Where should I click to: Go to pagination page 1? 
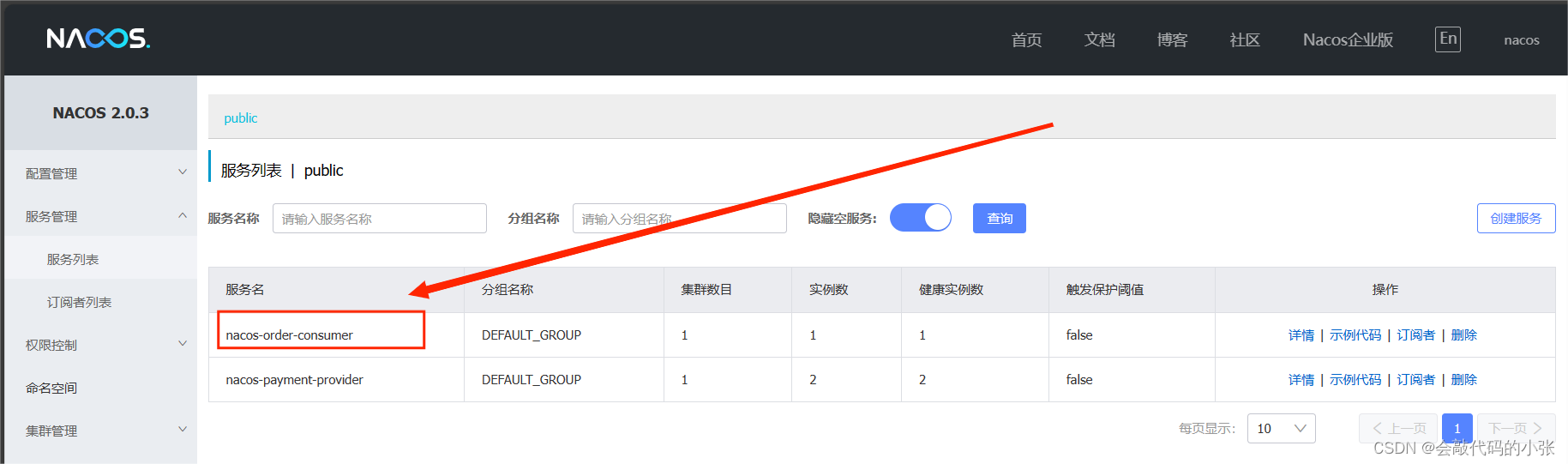click(x=1457, y=428)
